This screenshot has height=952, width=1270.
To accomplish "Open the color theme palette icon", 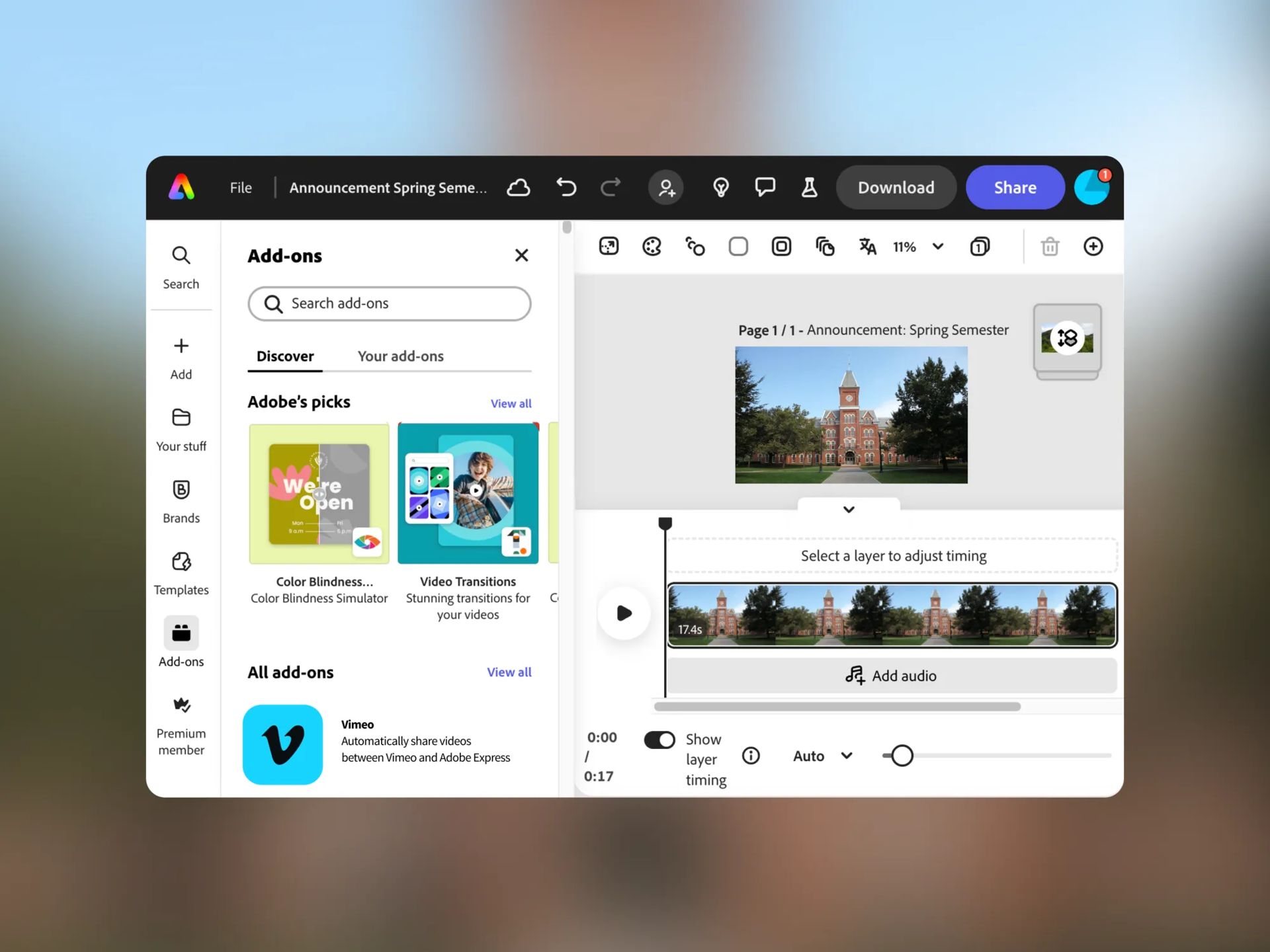I will click(652, 247).
